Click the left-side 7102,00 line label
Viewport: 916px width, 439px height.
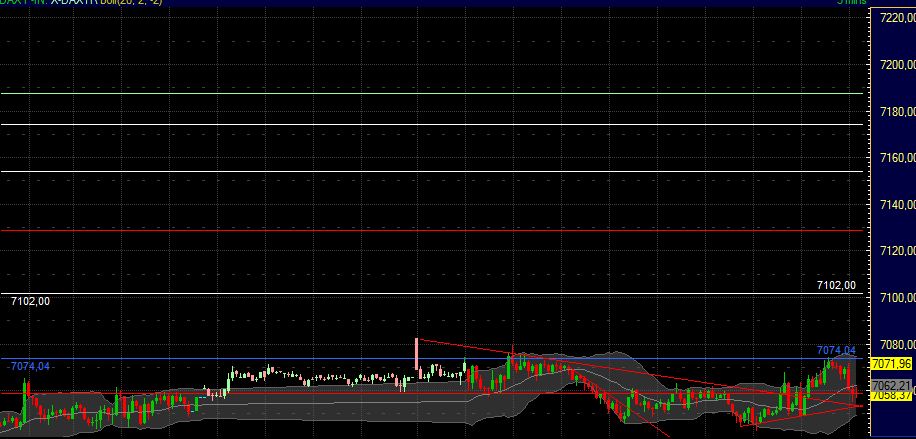click(x=30, y=301)
